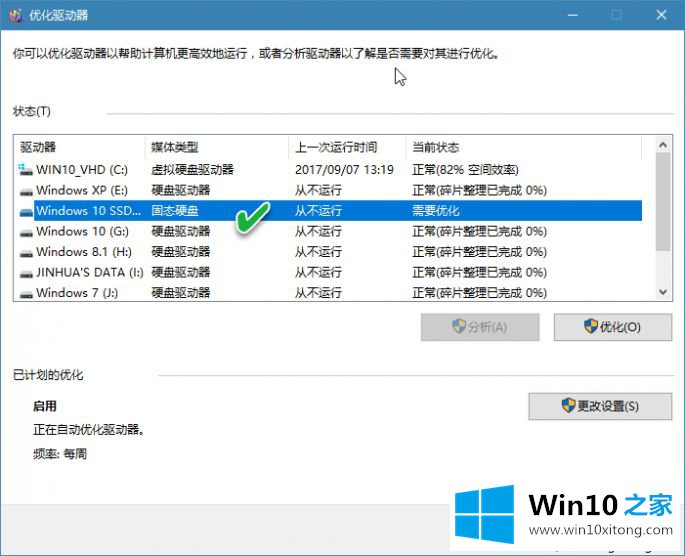Click the 已计划的优化 section label
The image size is (685, 556).
48,375
